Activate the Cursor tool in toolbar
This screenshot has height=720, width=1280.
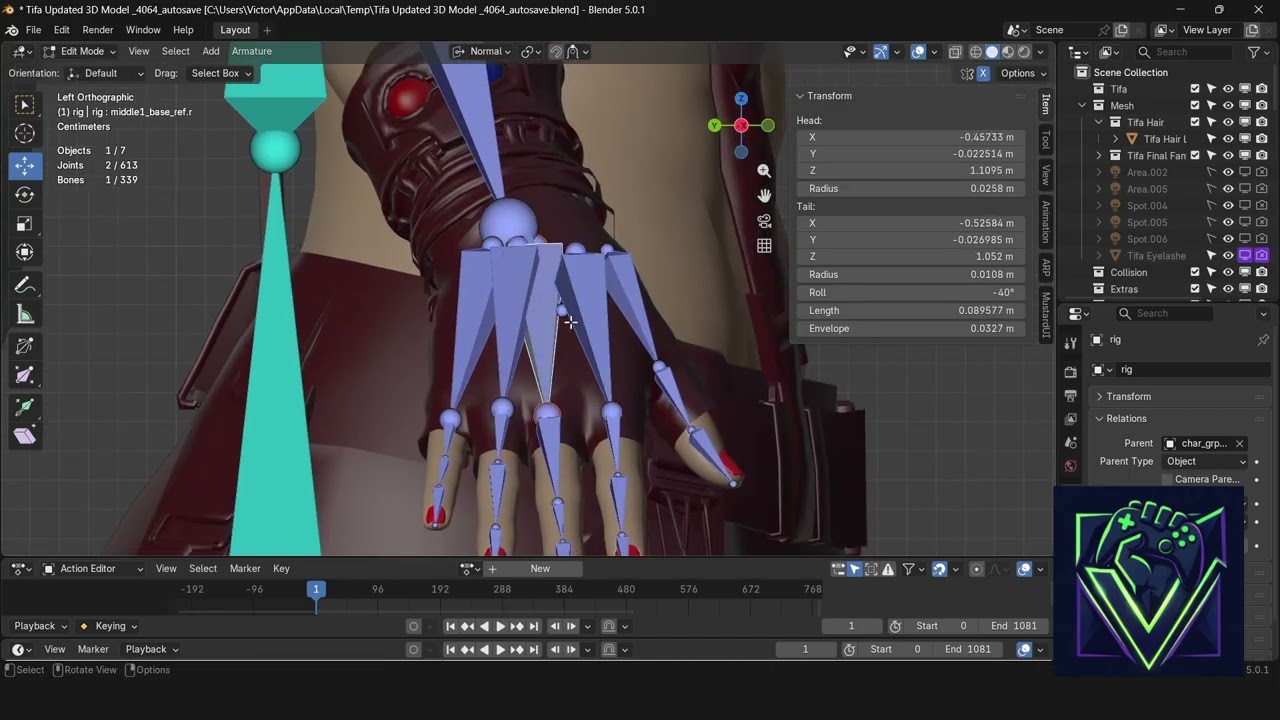(x=25, y=134)
